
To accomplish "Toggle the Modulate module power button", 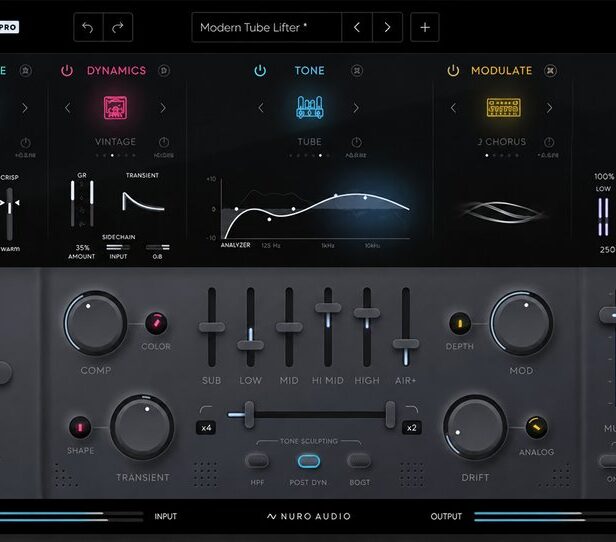I will pos(453,71).
